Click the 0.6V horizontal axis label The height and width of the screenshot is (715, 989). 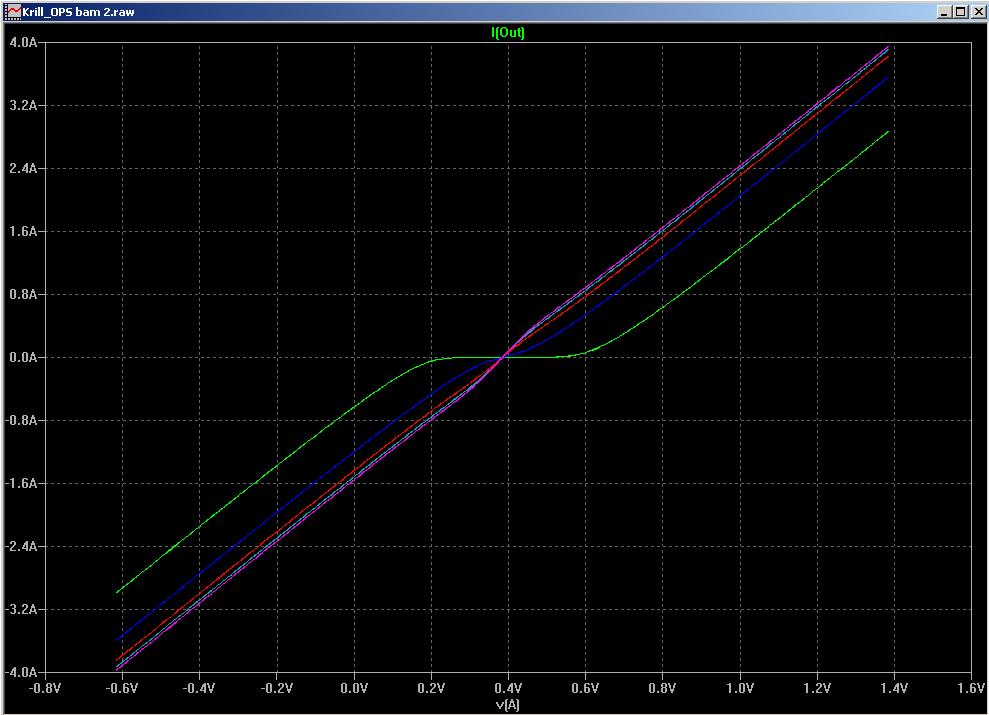[585, 688]
